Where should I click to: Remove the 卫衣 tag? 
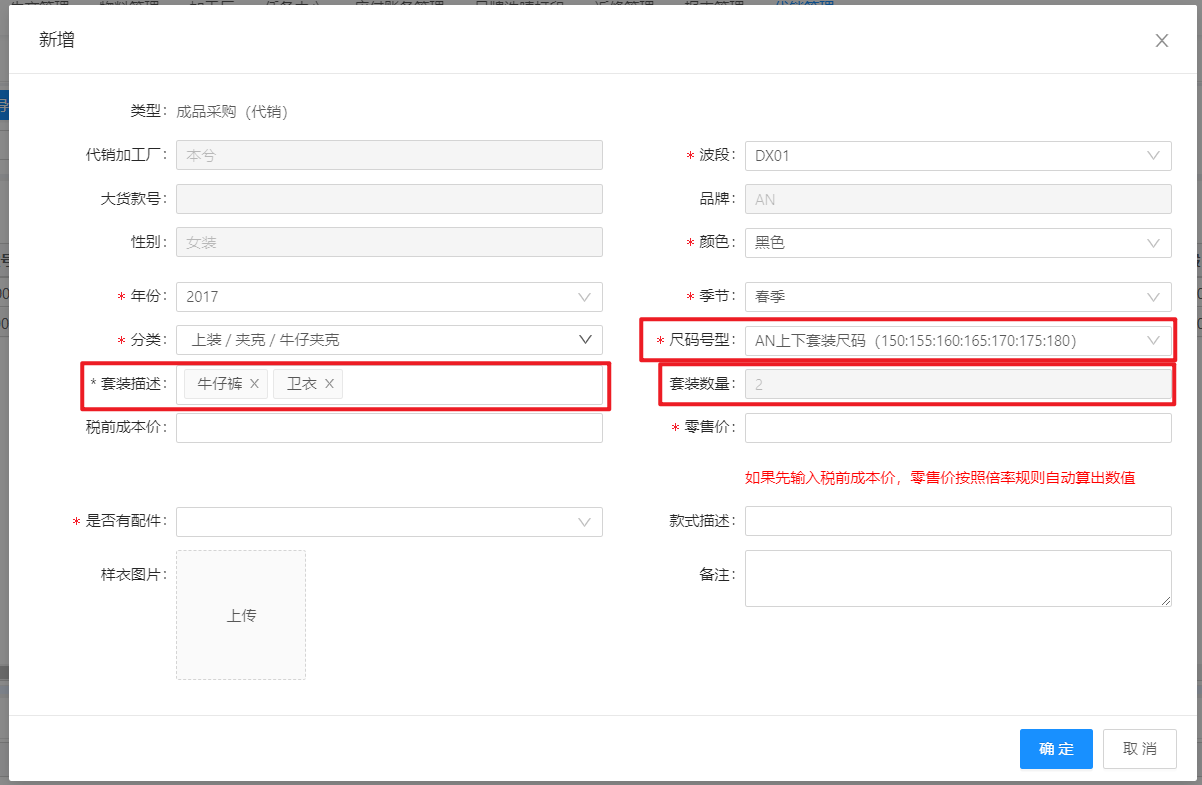[329, 384]
